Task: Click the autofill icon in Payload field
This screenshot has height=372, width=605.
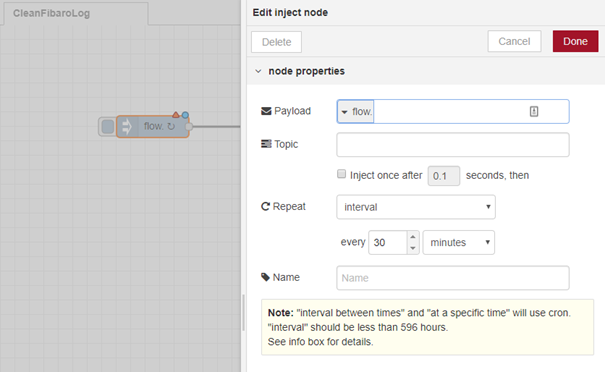Action: [534, 112]
